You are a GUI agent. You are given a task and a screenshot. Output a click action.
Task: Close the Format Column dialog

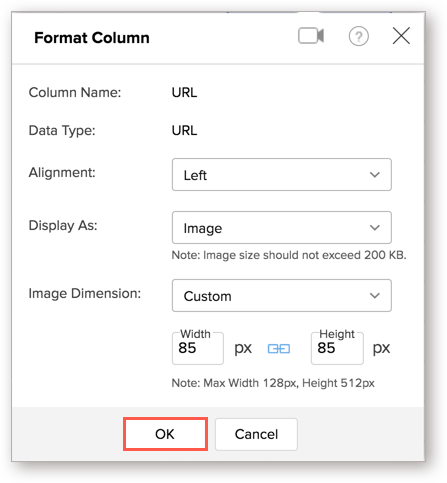401,36
